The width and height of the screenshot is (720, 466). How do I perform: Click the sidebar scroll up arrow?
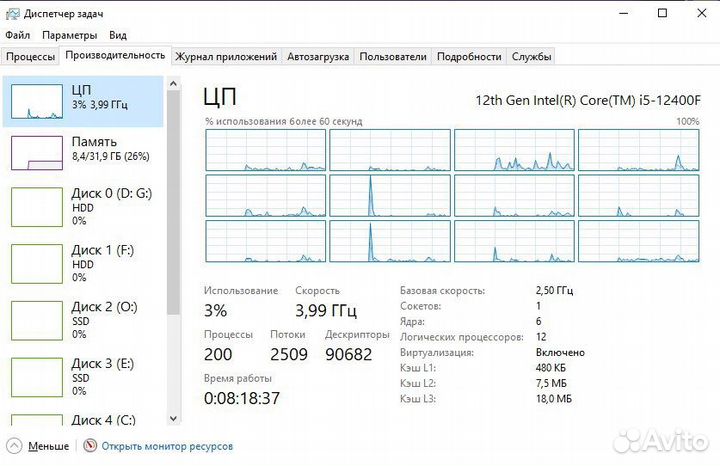click(x=173, y=84)
